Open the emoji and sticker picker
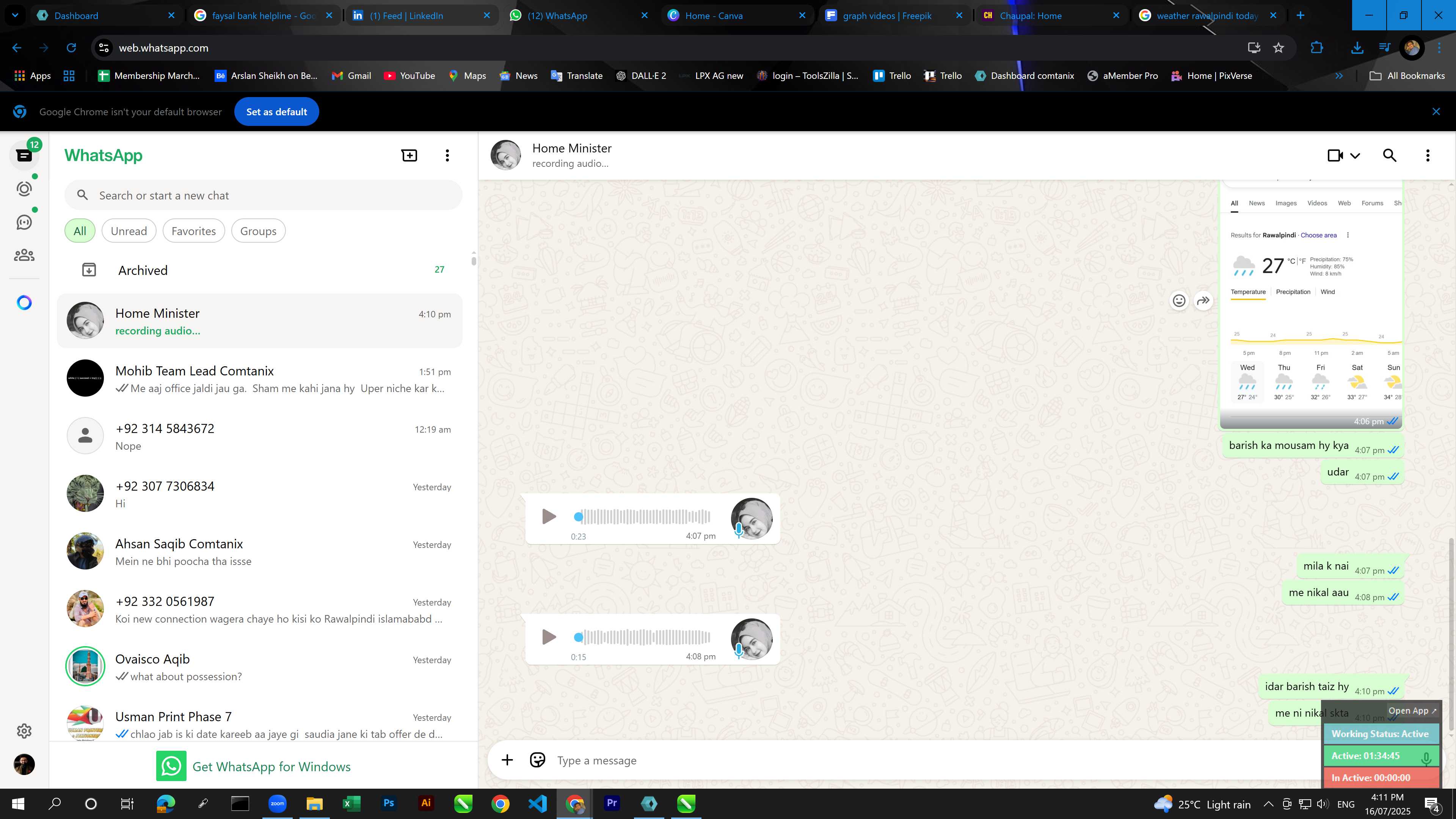The height and width of the screenshot is (819, 1456). (x=538, y=760)
